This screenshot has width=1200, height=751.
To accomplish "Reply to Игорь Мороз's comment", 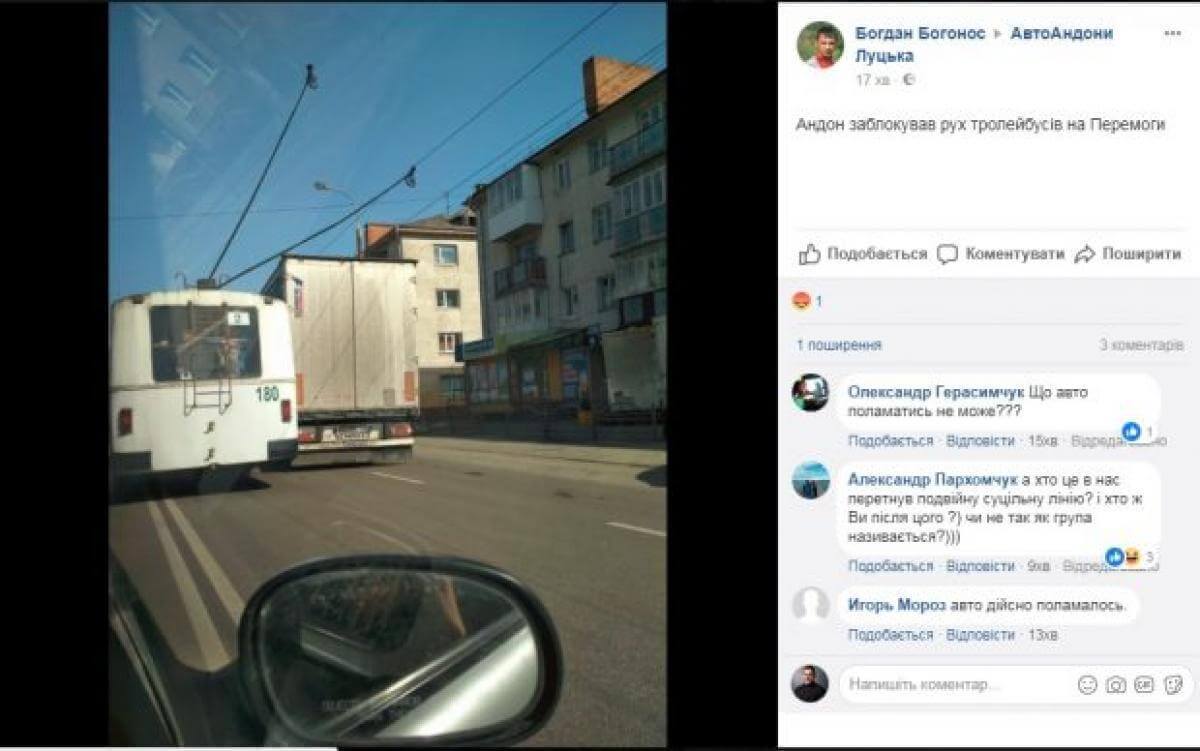I will coord(980,635).
